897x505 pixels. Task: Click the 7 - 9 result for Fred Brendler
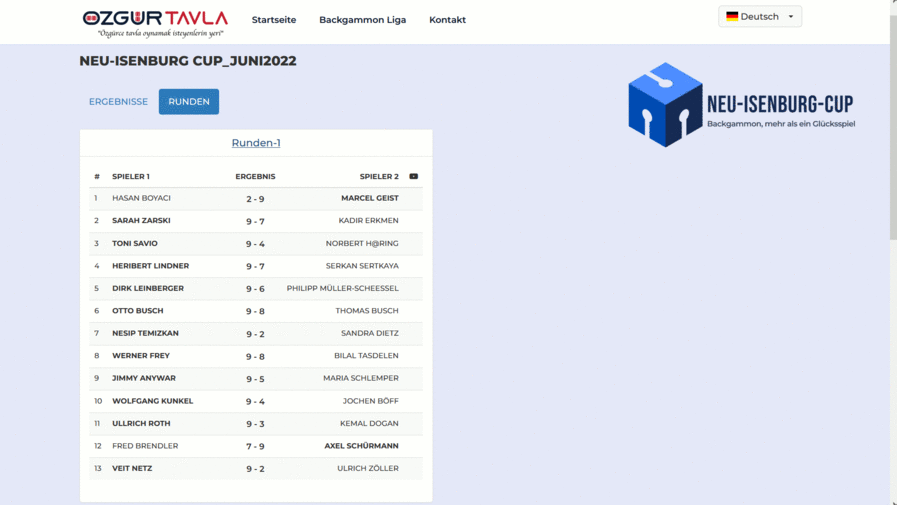pos(255,446)
